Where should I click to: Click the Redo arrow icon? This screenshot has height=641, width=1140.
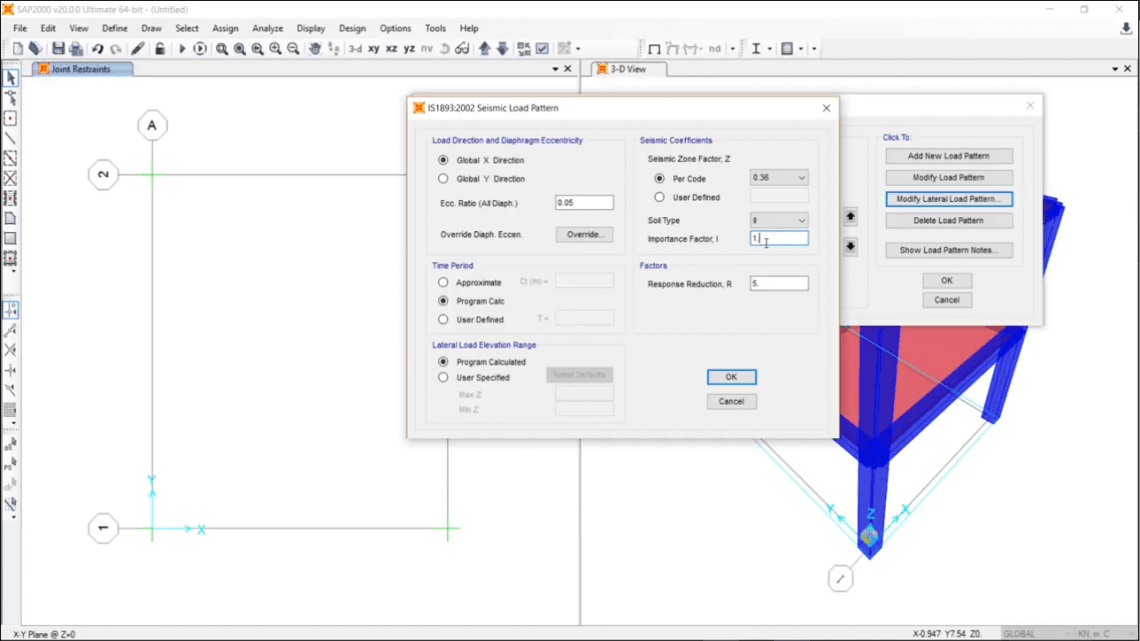(x=116, y=49)
